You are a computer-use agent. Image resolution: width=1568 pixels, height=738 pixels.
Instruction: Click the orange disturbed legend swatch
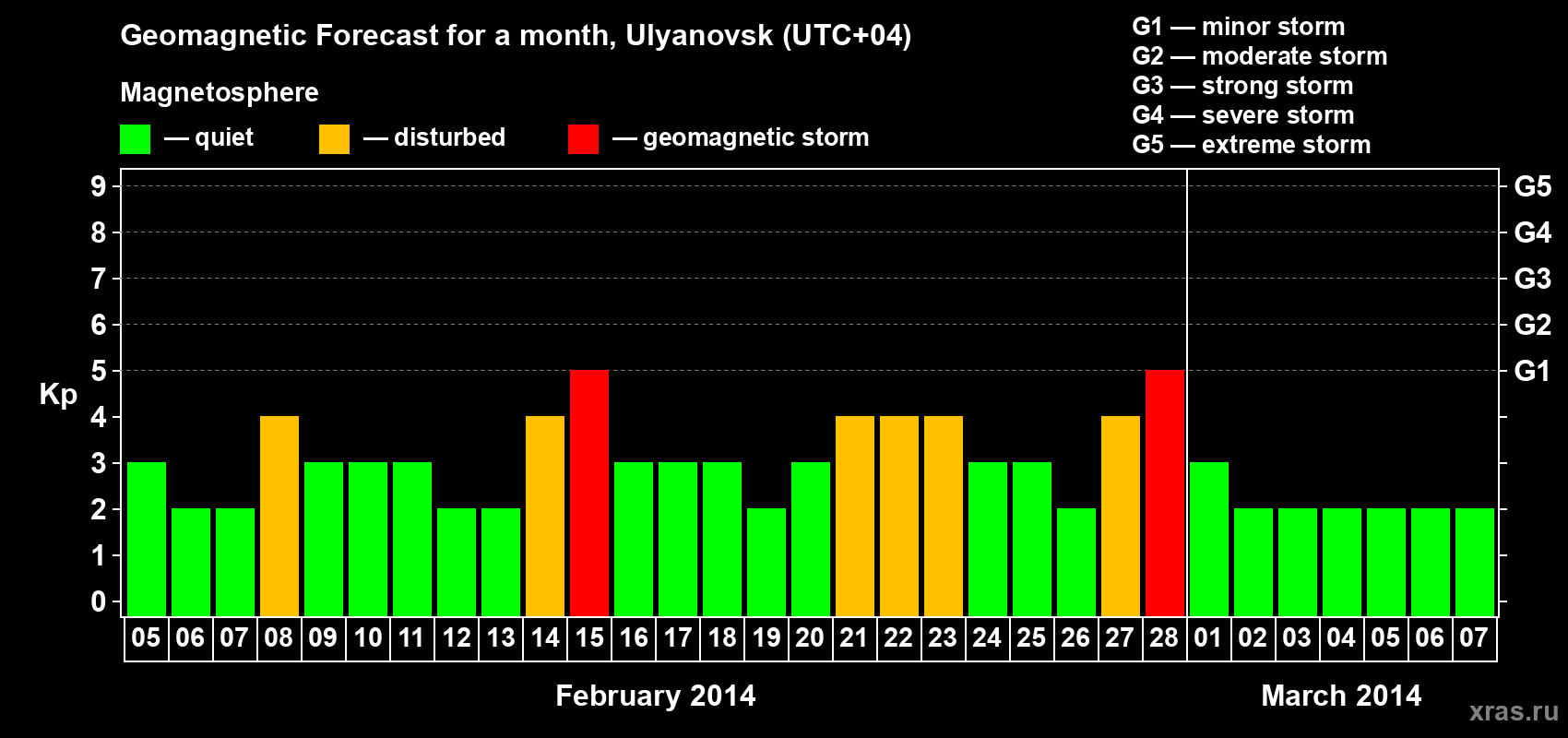coord(334,139)
